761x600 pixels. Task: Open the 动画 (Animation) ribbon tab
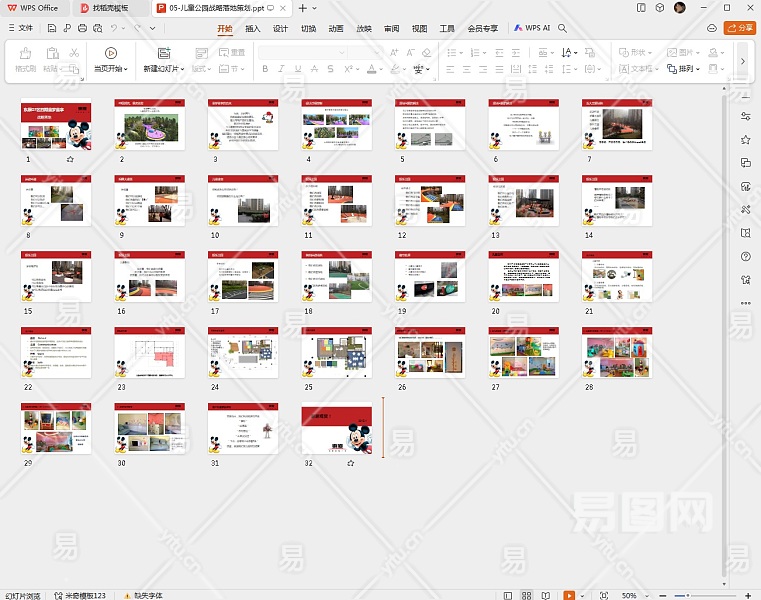[336, 29]
